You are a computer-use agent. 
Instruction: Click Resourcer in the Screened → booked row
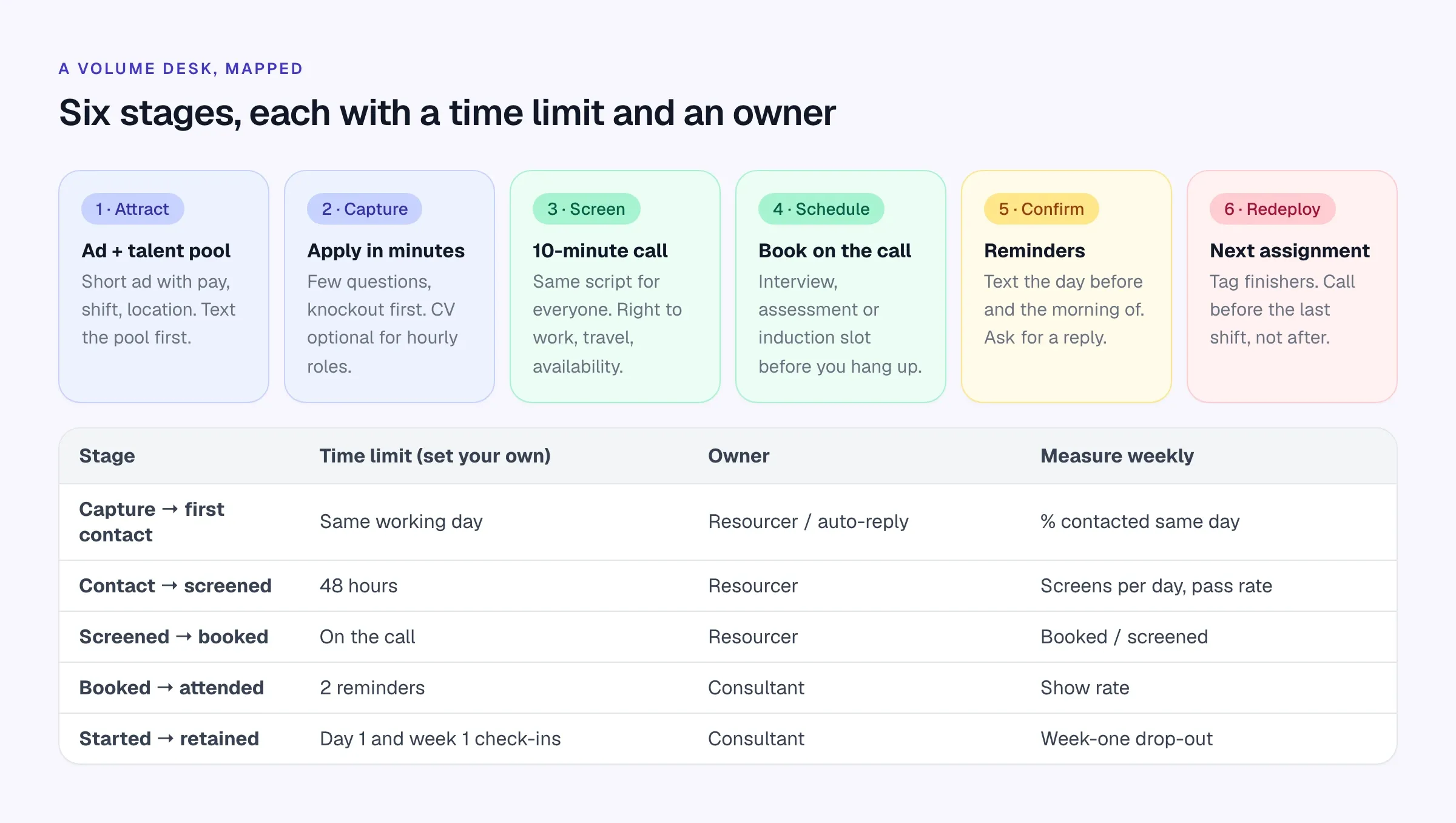click(753, 637)
